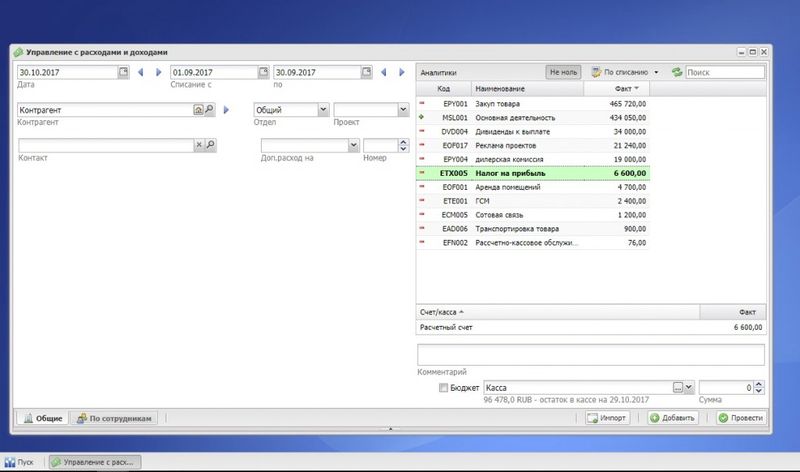The width and height of the screenshot is (800, 472).
Task: Click the ellipsis button in Касса field
Action: [678, 388]
